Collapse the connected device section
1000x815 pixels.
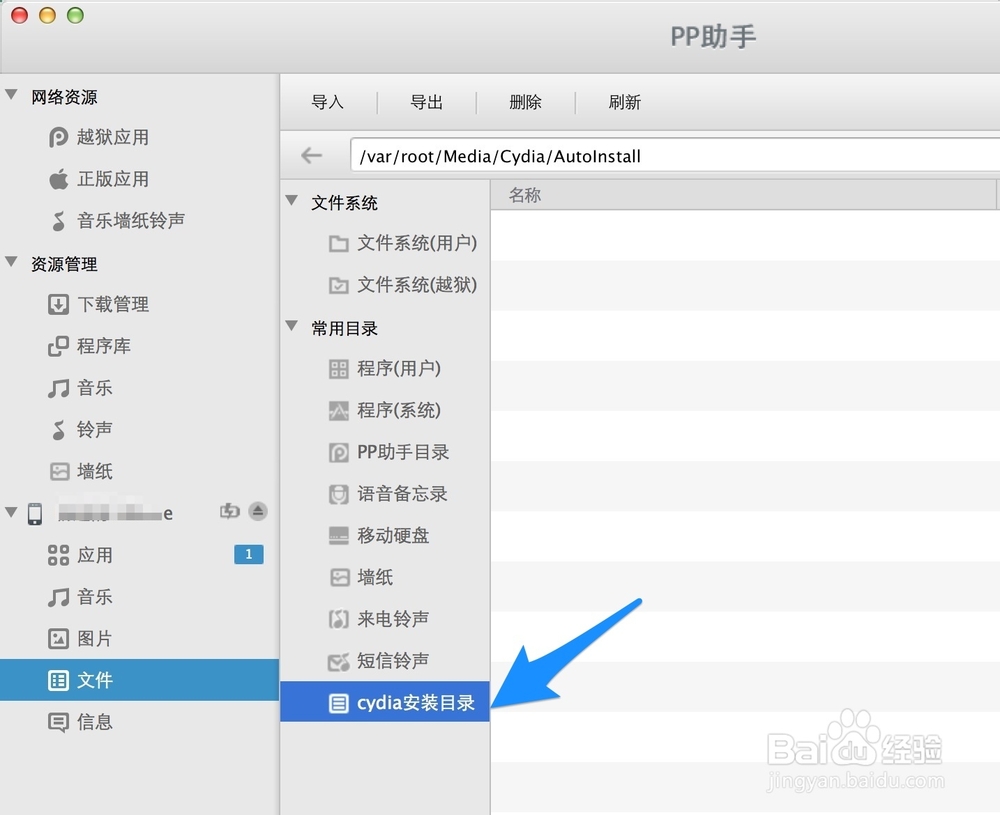(x=11, y=512)
